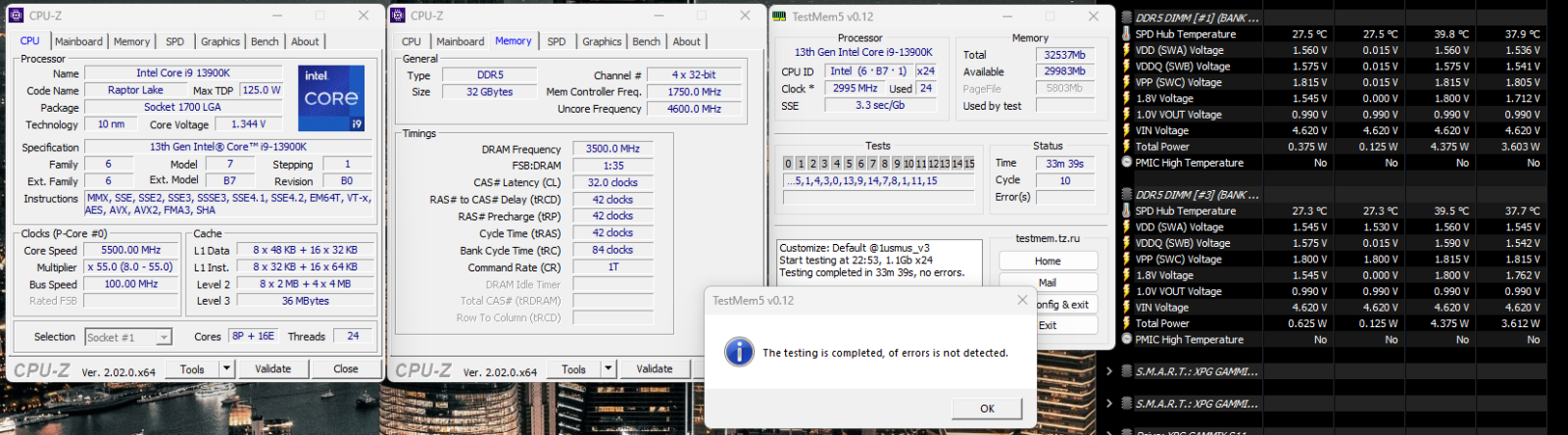This screenshot has width=1568, height=435.
Task: Click Validate button in CPU-Z CPU window
Action: pos(273,368)
